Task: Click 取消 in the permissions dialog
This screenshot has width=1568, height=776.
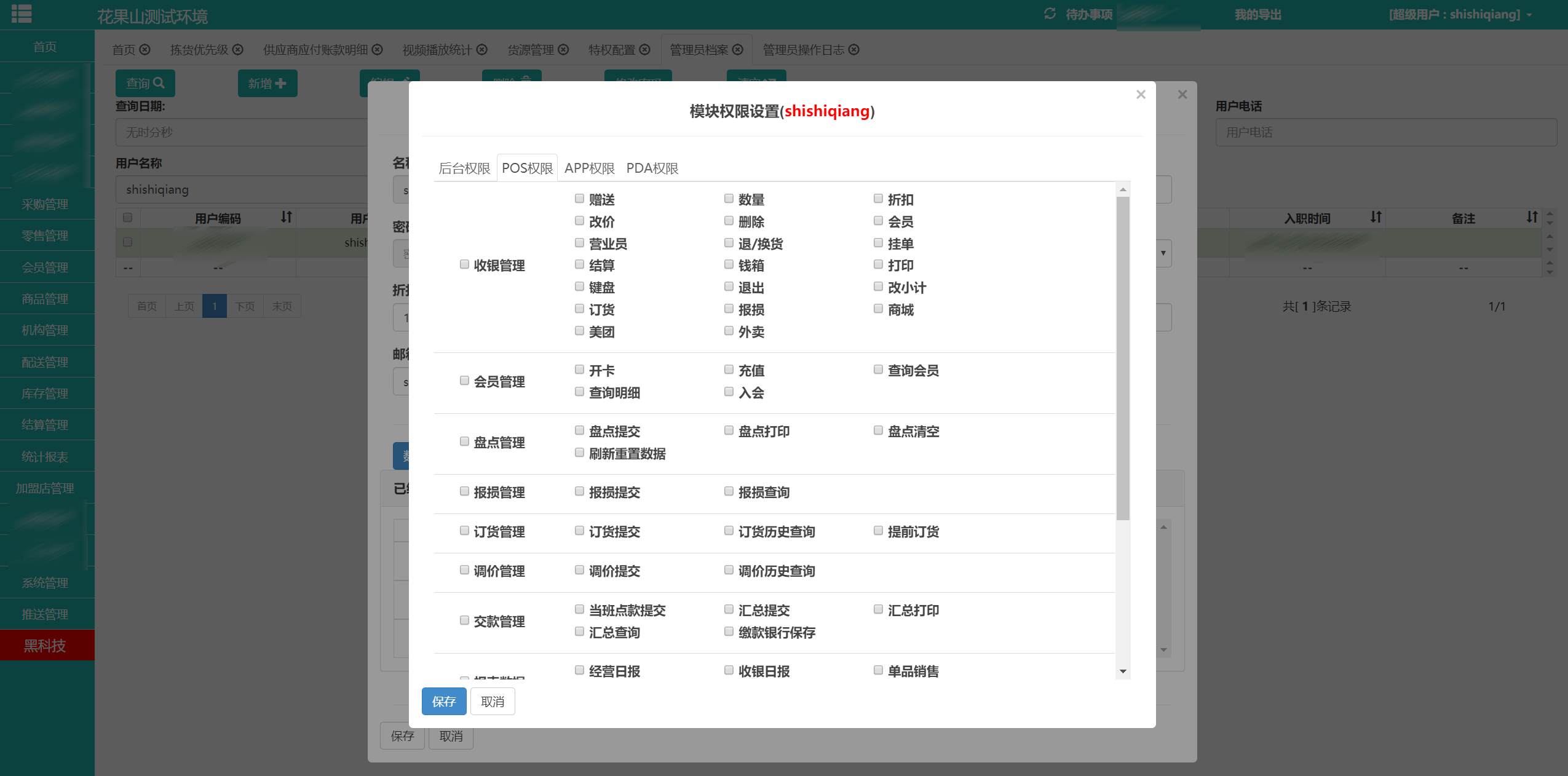Action: pos(493,702)
